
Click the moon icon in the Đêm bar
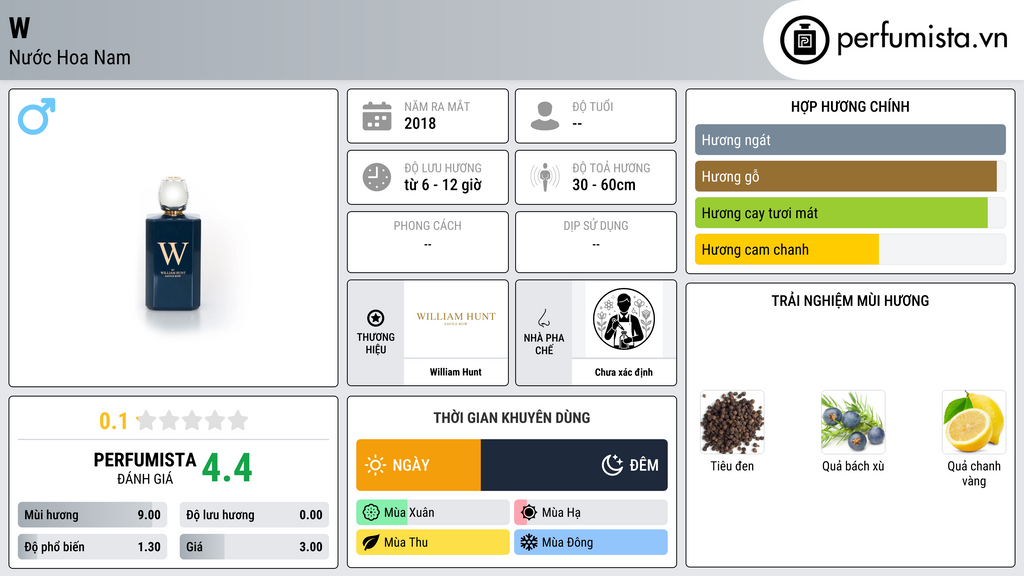coord(612,465)
